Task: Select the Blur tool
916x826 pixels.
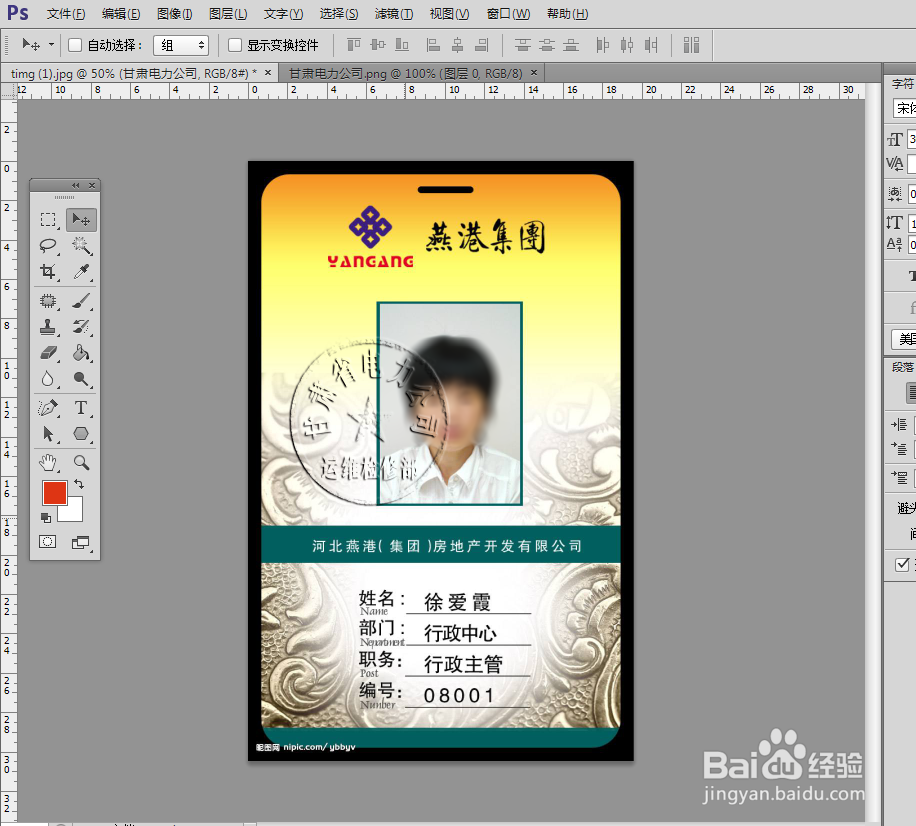Action: (48, 379)
